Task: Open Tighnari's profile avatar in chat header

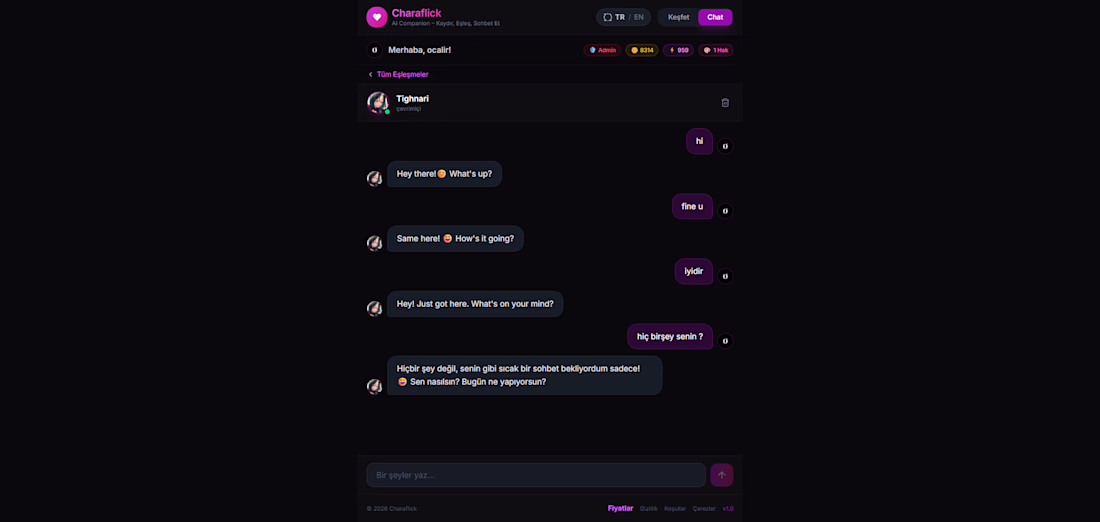Action: [x=377, y=102]
